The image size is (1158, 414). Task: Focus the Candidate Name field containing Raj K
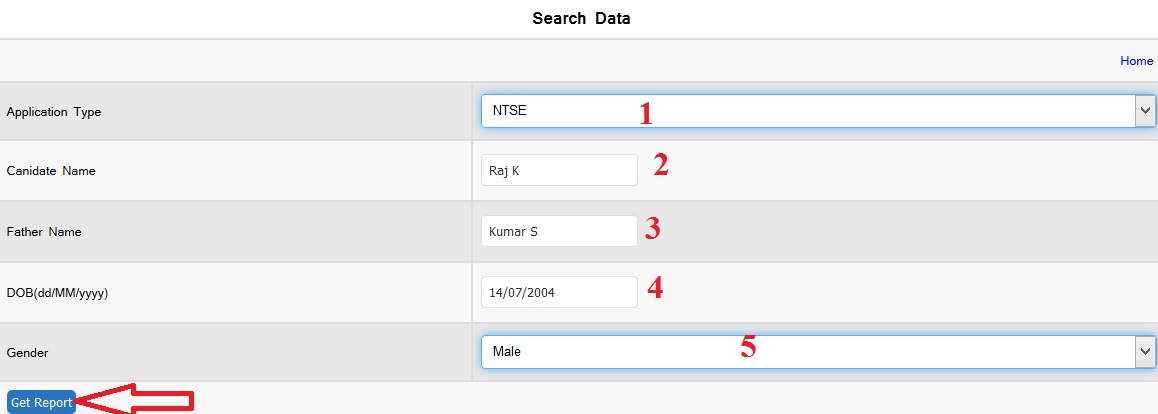[x=558, y=170]
